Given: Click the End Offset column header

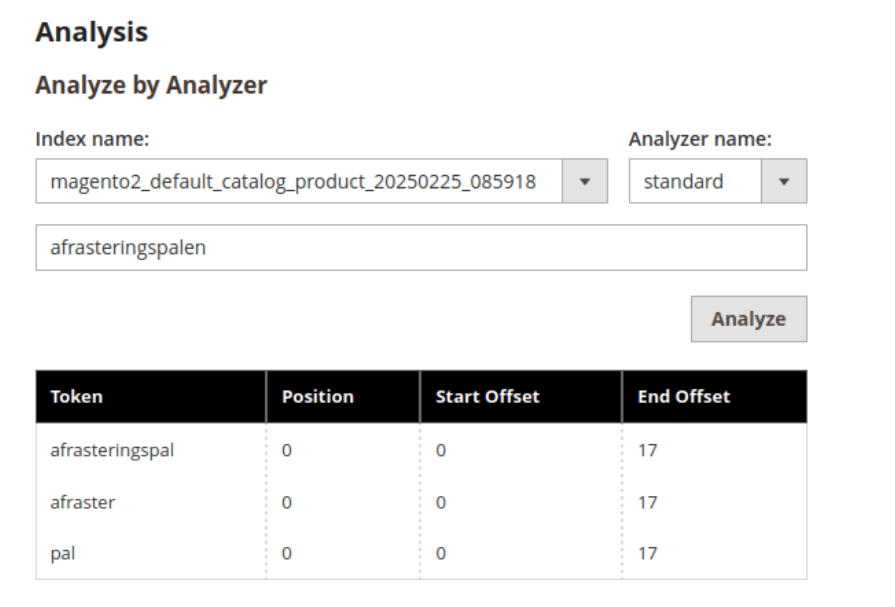Looking at the screenshot, I should pos(683,397).
